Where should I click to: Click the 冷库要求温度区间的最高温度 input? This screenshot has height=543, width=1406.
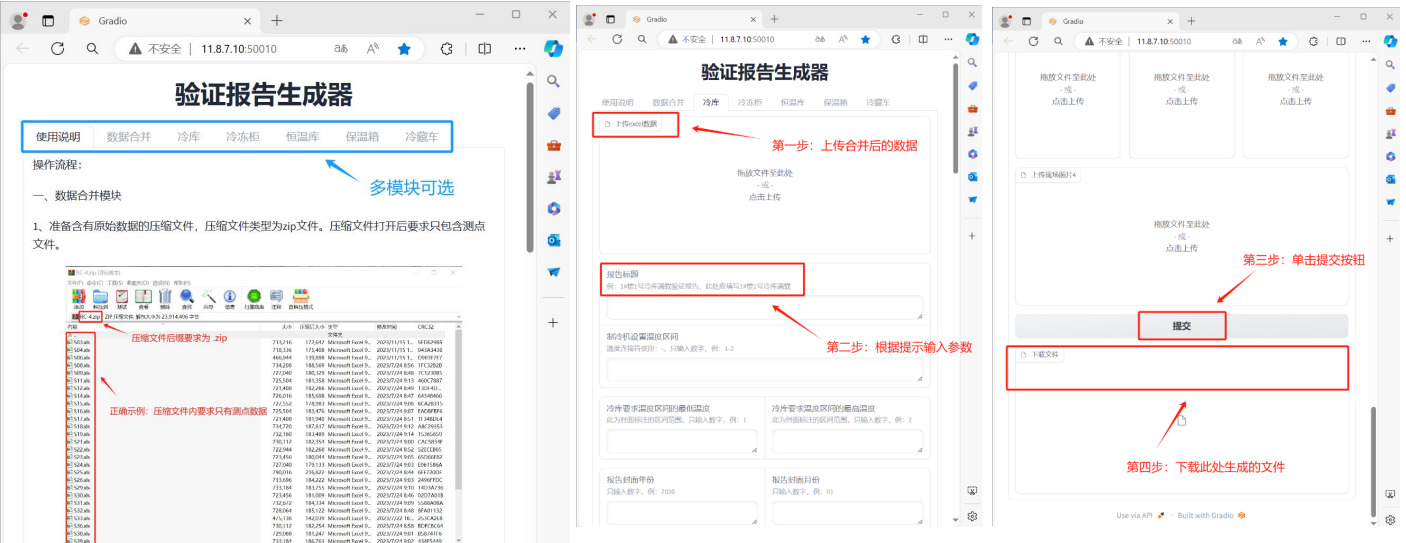point(847,441)
